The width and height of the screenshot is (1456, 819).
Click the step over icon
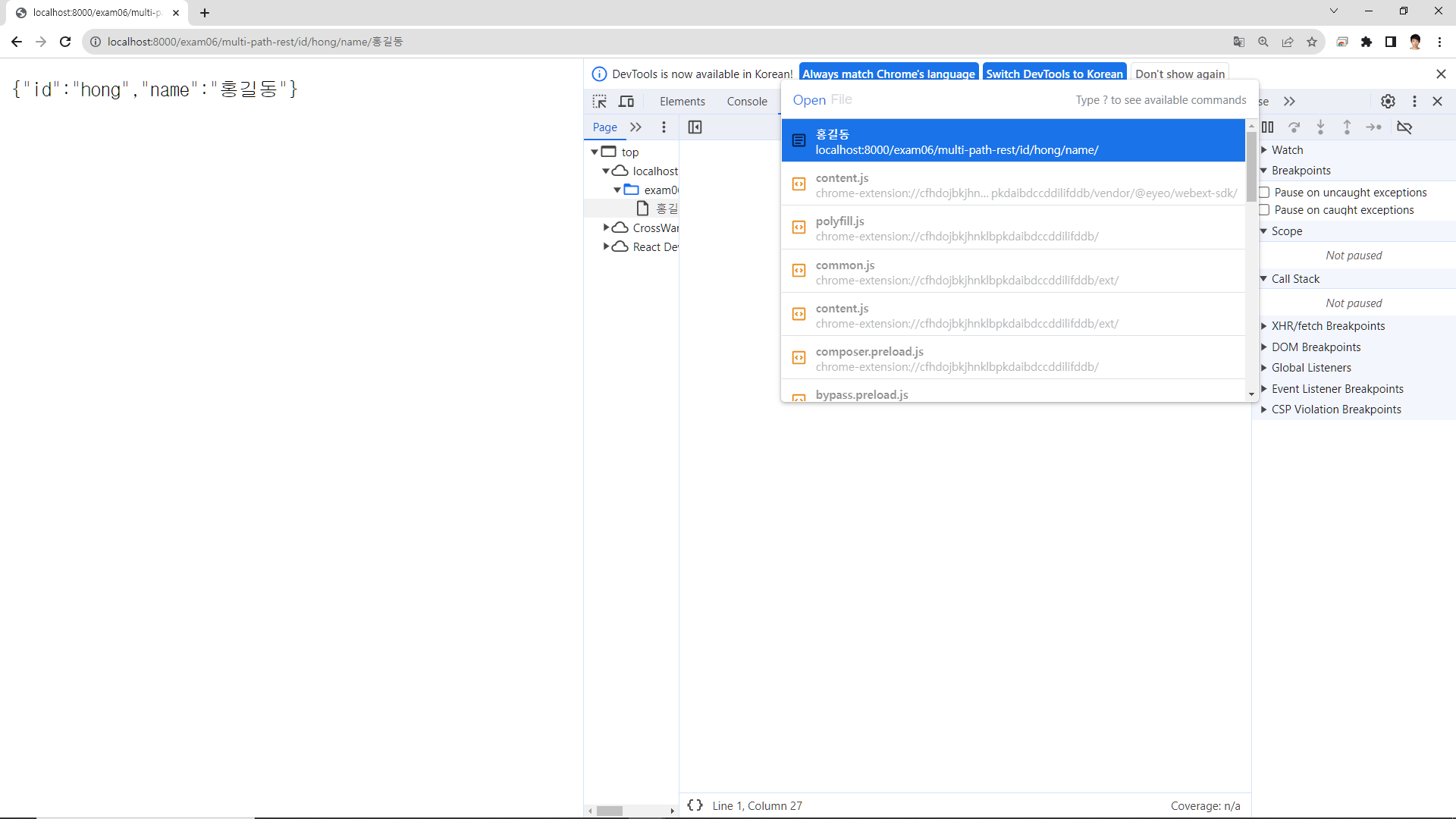click(1294, 127)
